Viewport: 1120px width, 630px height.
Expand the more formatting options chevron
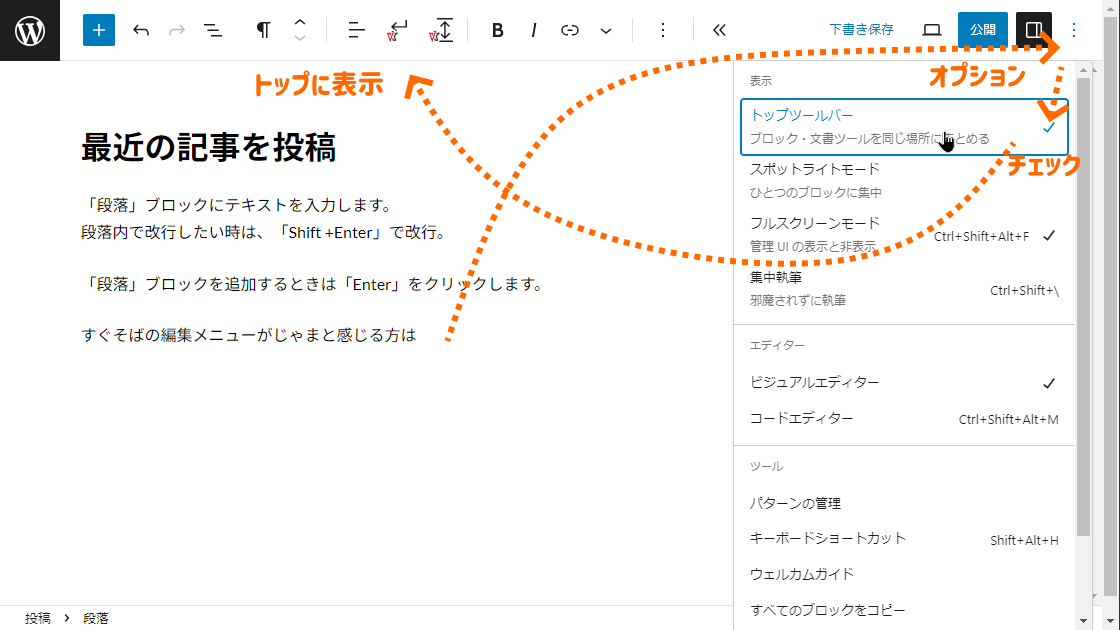click(606, 30)
